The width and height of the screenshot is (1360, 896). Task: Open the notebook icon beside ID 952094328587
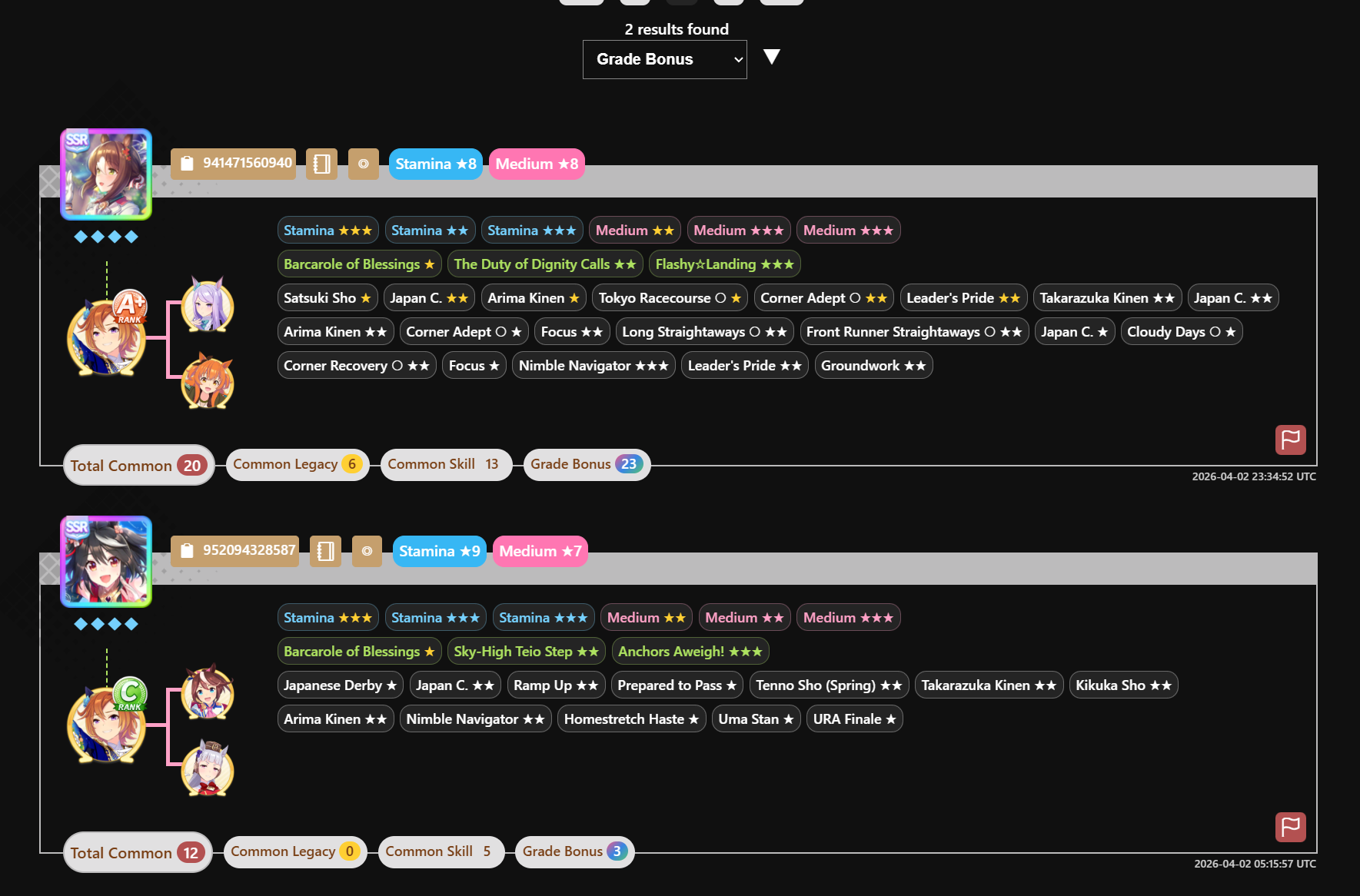tap(326, 551)
